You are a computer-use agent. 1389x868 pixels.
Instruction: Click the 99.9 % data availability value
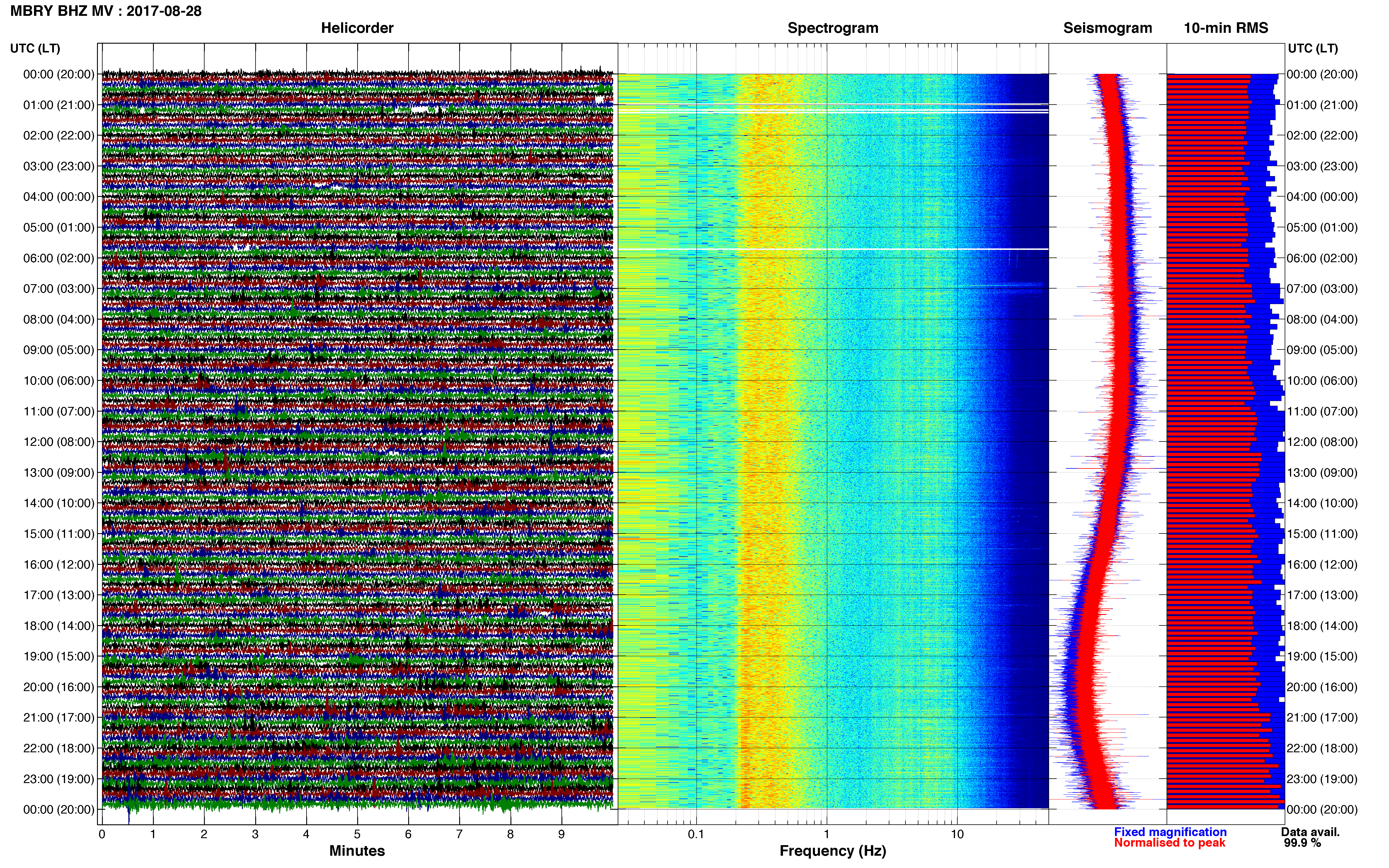pos(1302,843)
